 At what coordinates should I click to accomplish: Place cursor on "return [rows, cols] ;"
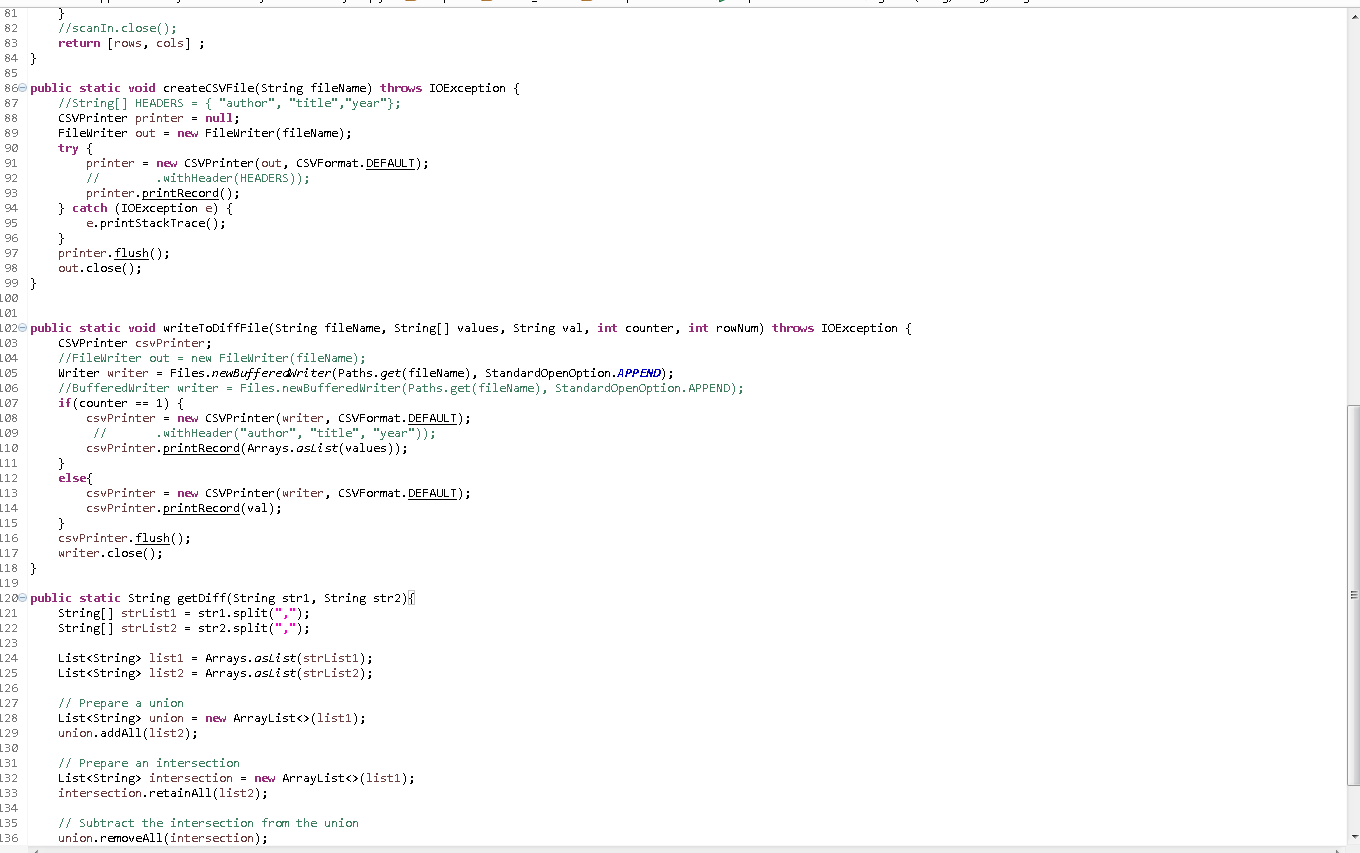(x=131, y=43)
